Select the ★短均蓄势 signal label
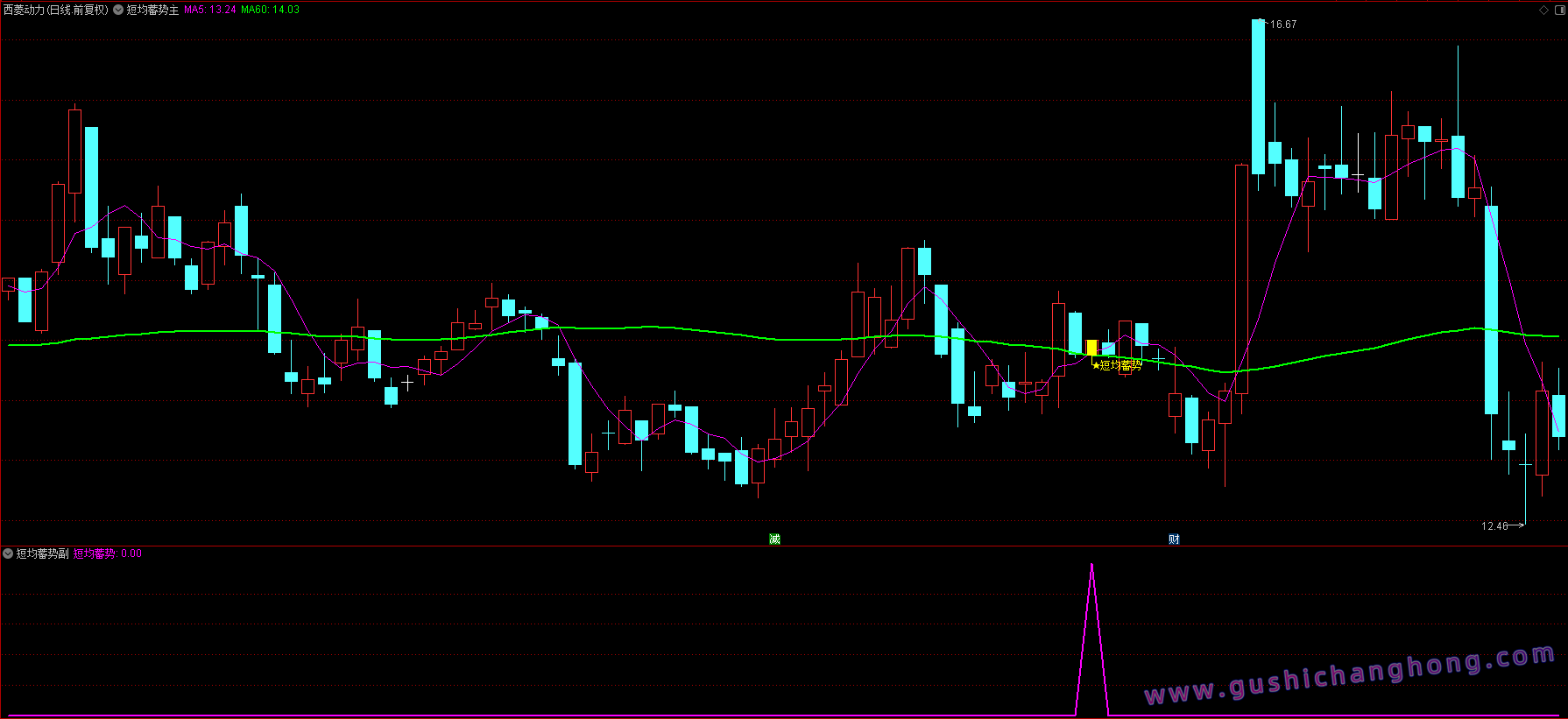Image resolution: width=1568 pixels, height=719 pixels. tap(1117, 365)
